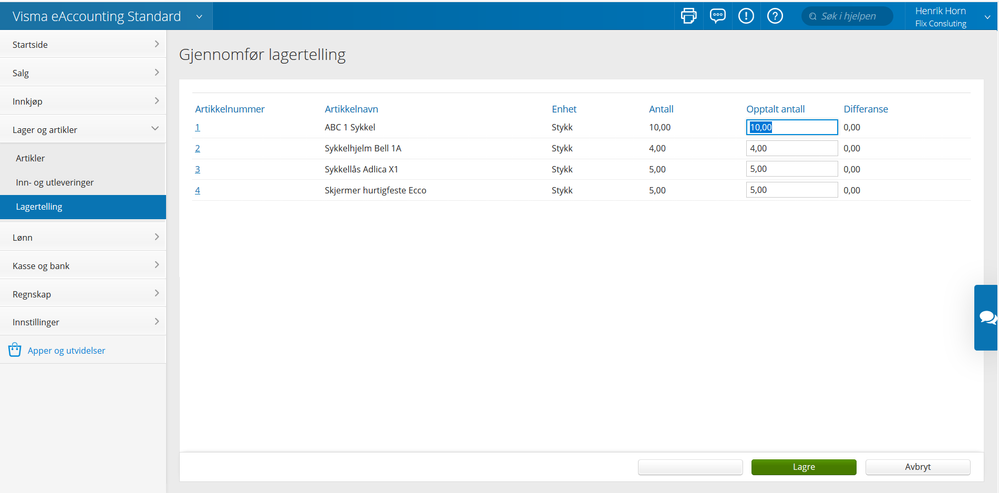The image size is (999, 493).
Task: Open the exclamation notifications icon
Action: tap(746, 16)
